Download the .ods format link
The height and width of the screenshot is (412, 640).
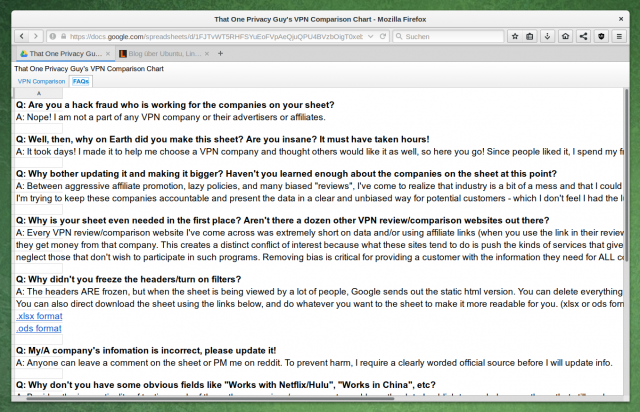(39, 328)
